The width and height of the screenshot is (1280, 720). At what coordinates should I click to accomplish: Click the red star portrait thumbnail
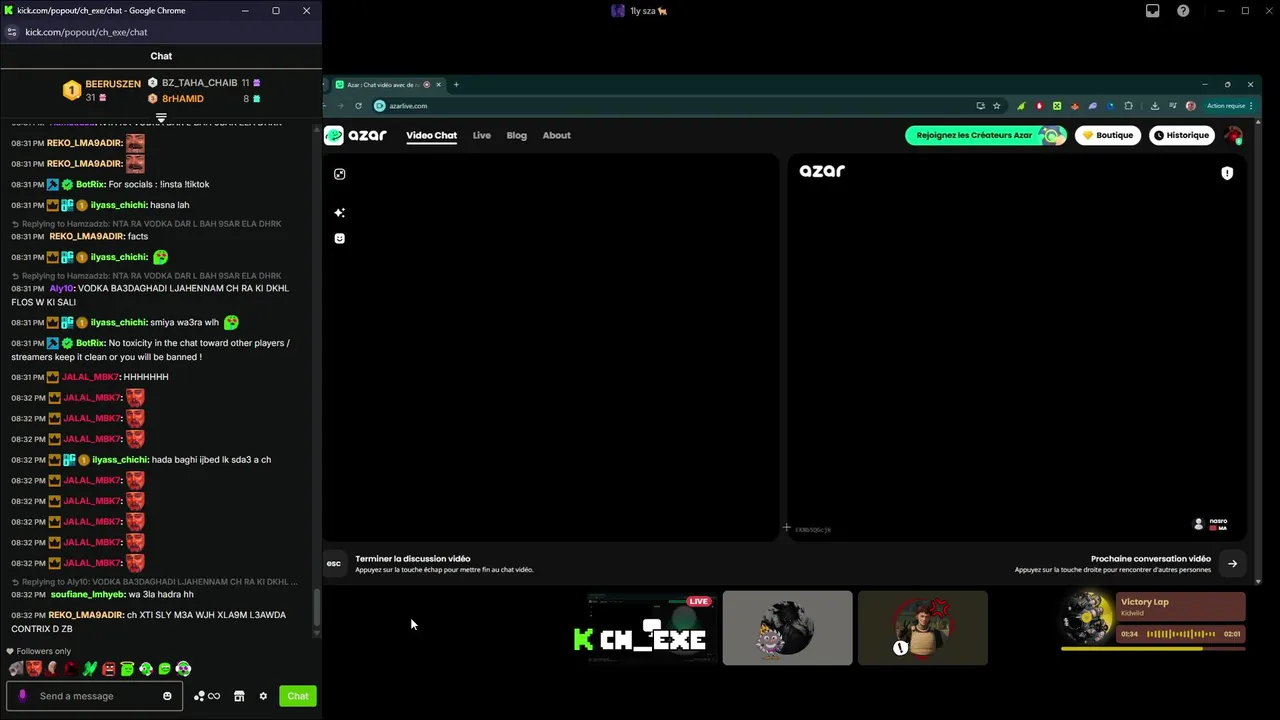point(923,628)
